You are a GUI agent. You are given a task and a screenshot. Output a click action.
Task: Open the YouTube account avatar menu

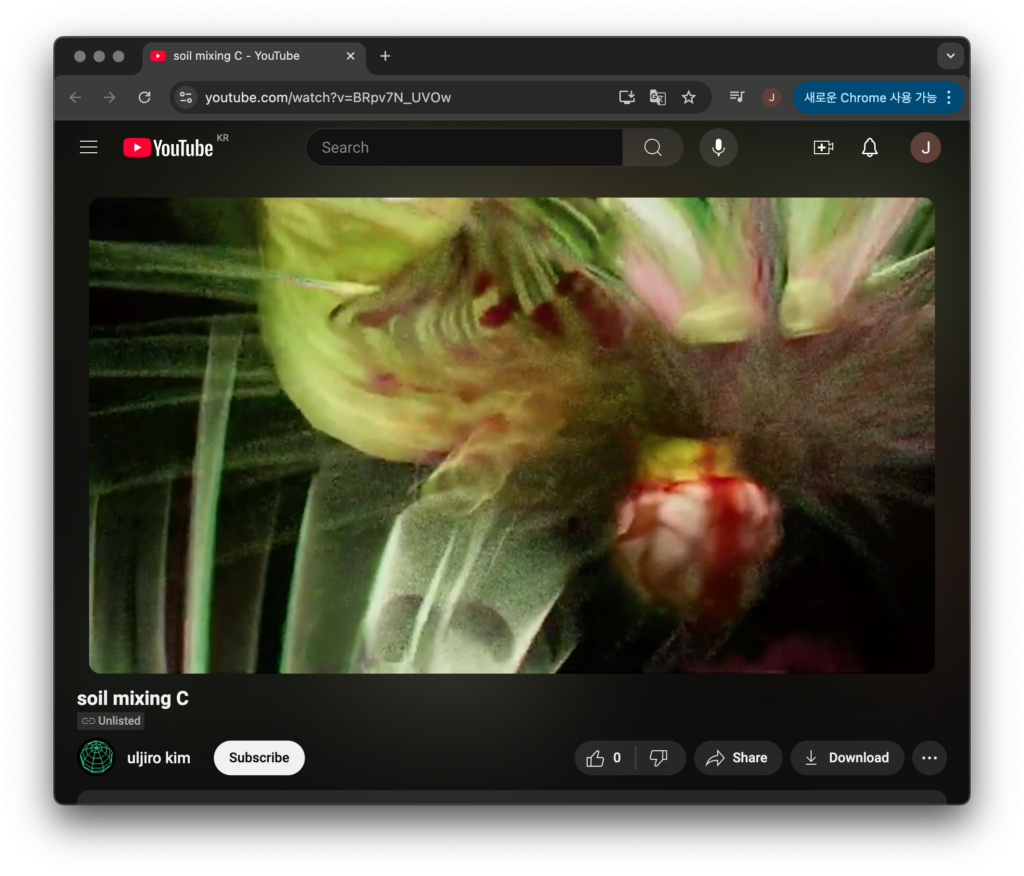point(925,148)
